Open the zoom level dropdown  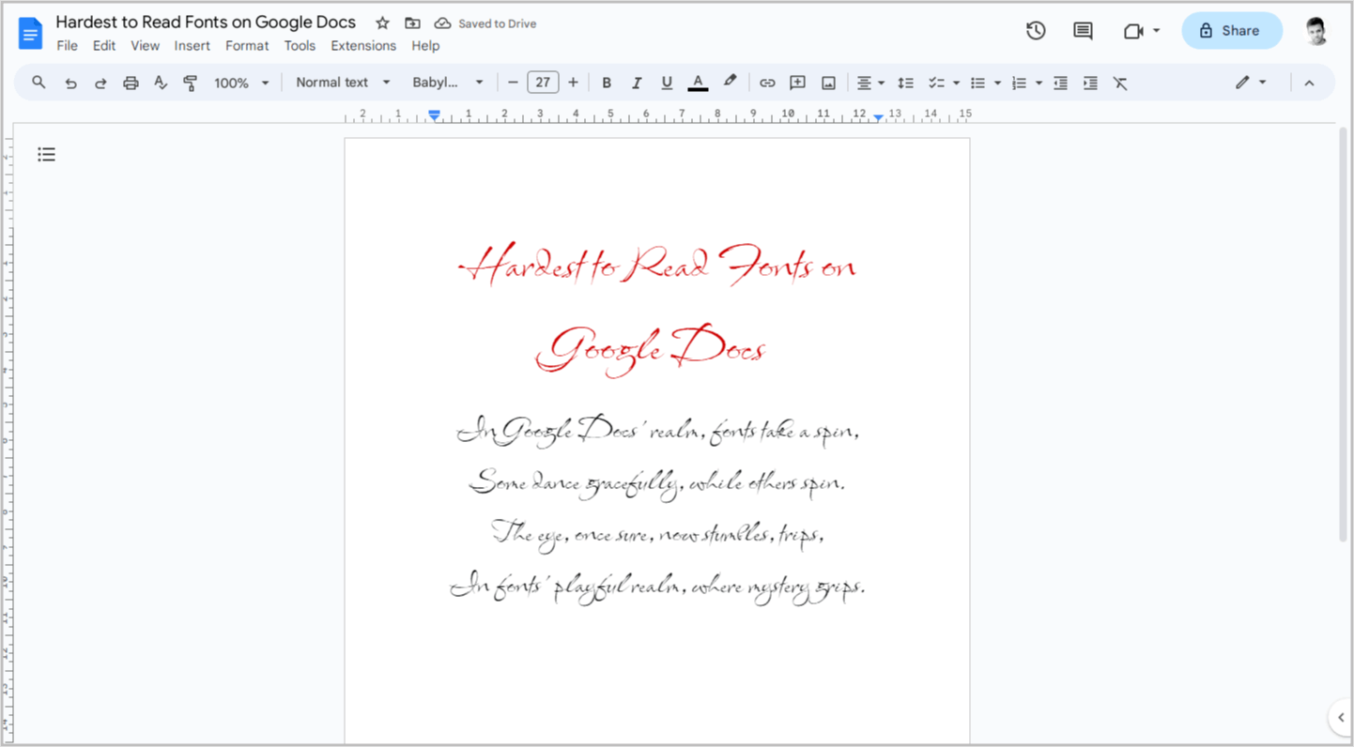240,82
